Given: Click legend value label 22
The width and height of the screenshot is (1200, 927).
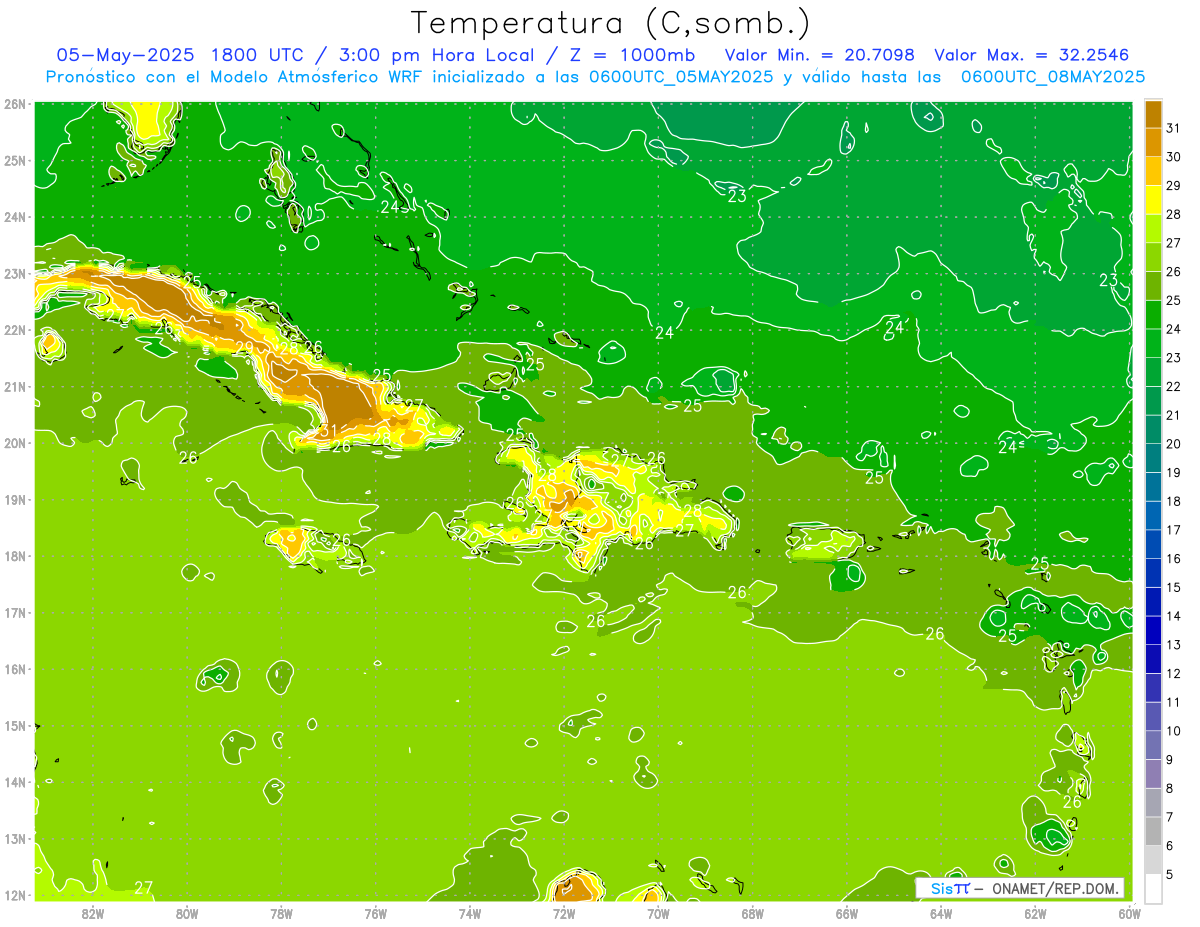Looking at the screenshot, I should [x=1174, y=386].
